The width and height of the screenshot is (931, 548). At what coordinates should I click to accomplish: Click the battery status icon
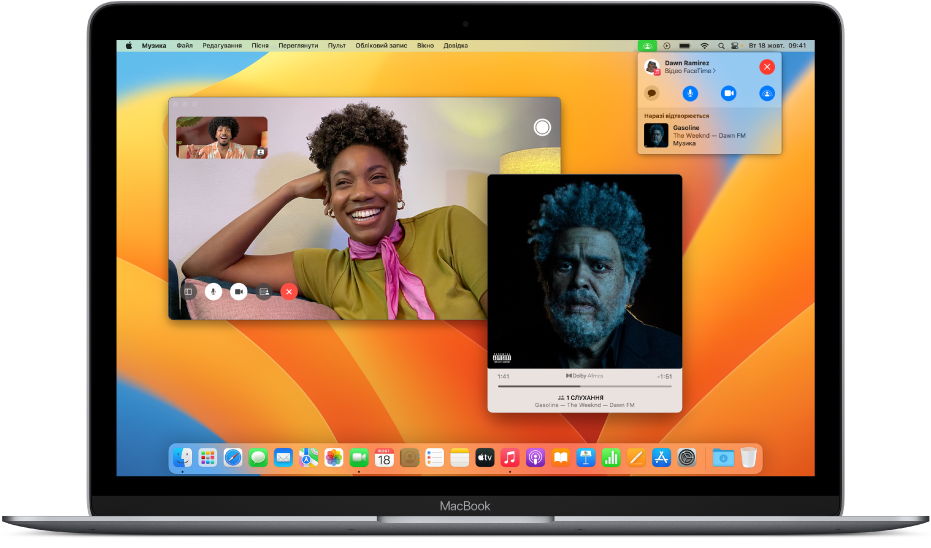point(685,46)
